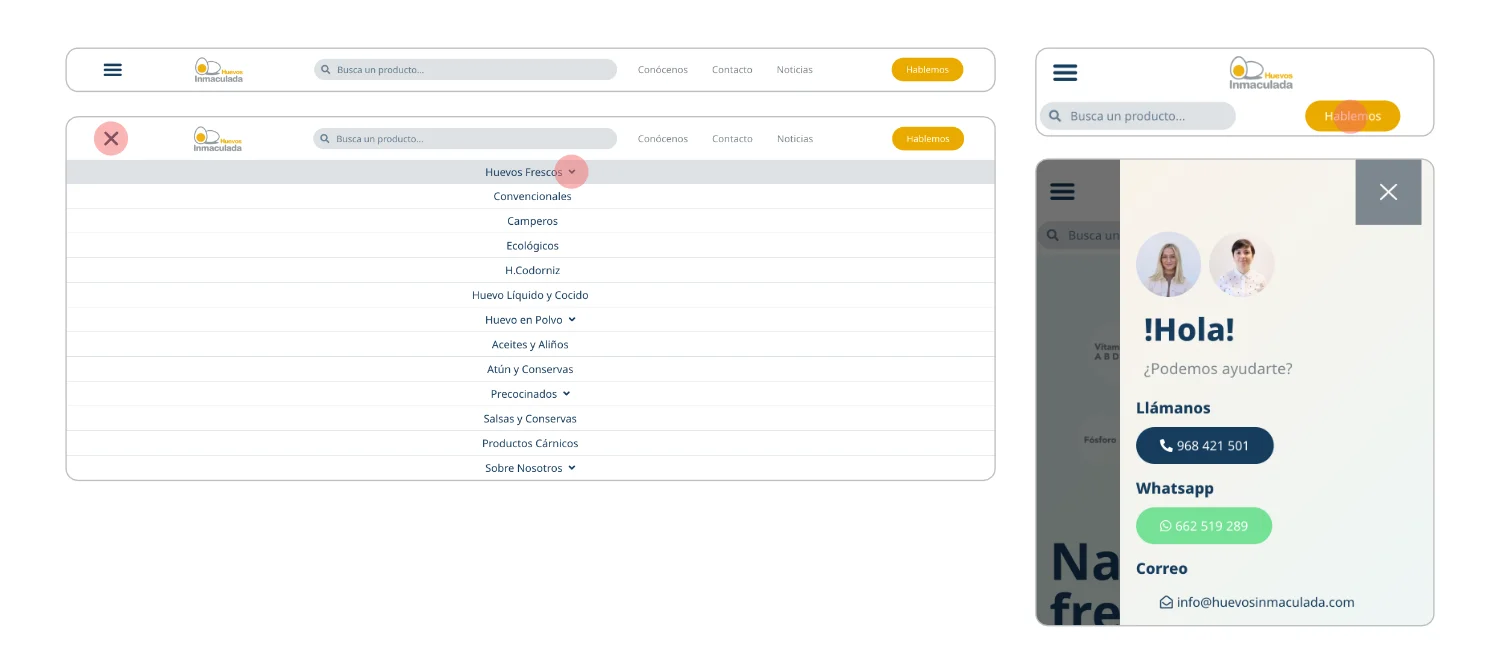Click the blonde woman's avatar photo

(x=1168, y=264)
